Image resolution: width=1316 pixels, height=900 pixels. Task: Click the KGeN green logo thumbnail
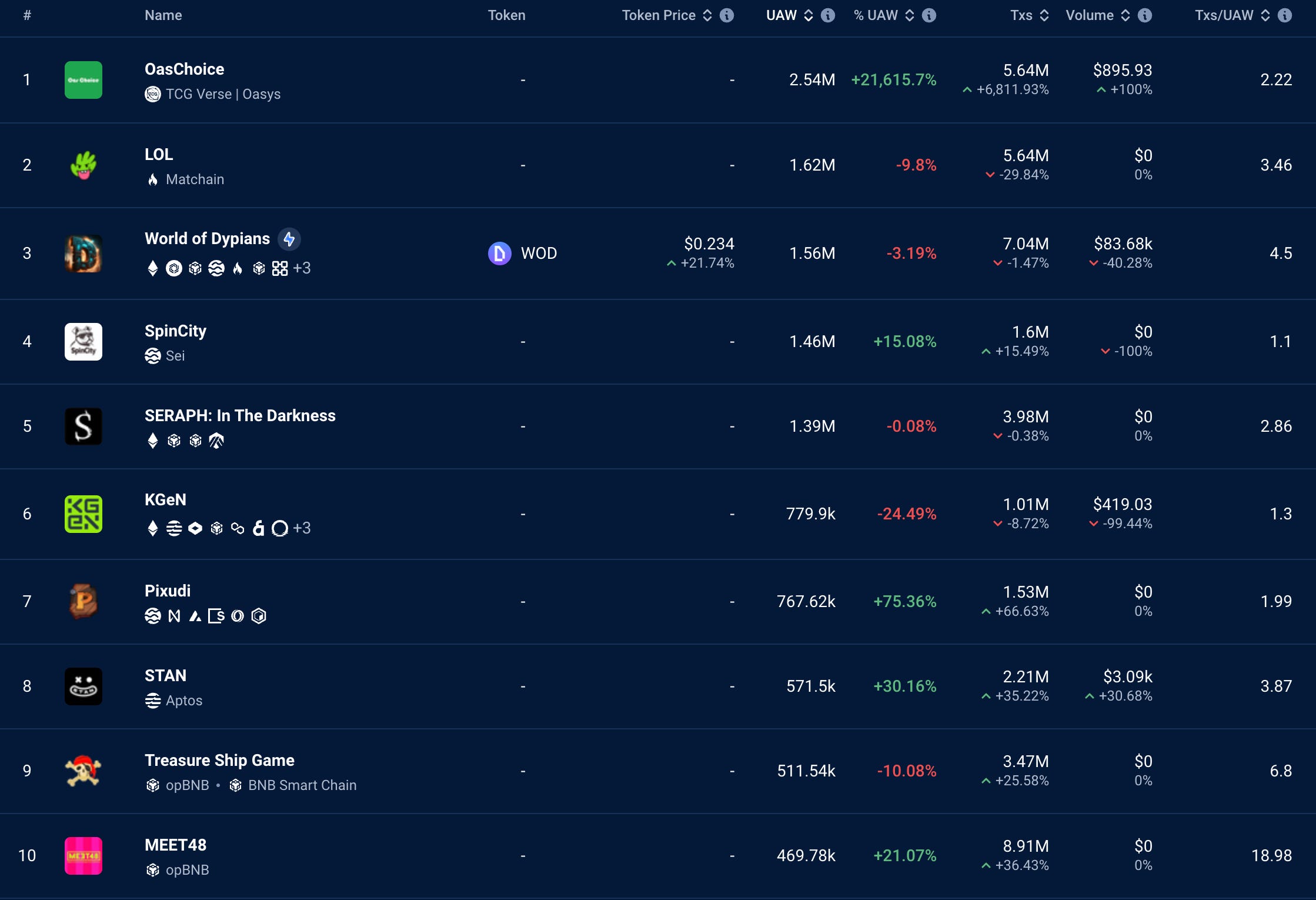83,514
